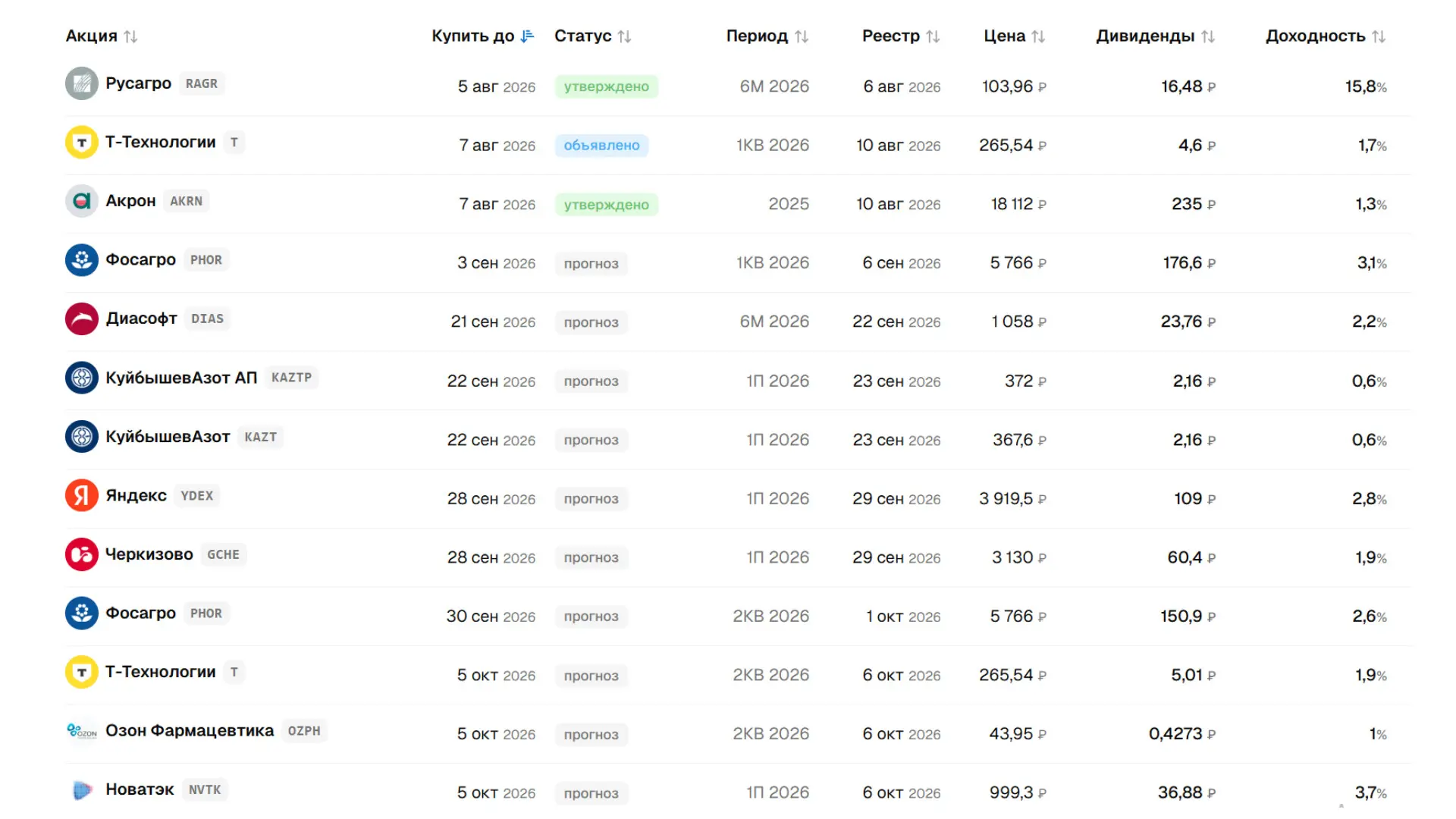The image size is (1456, 819).
Task: Open the Фосагро 1КВ 2026 row link
Action: [x=141, y=259]
